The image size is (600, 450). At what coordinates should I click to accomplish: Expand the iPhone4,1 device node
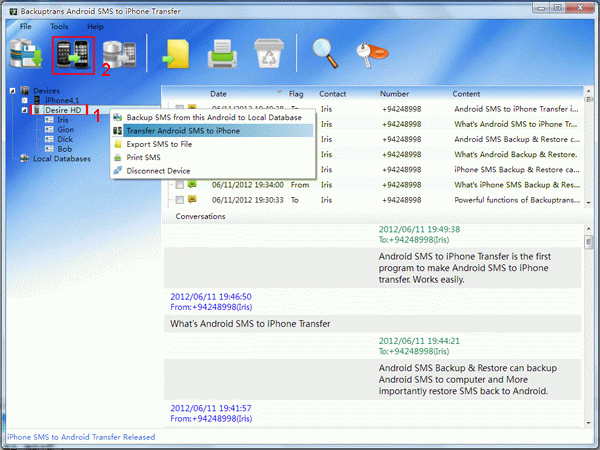coord(22,100)
